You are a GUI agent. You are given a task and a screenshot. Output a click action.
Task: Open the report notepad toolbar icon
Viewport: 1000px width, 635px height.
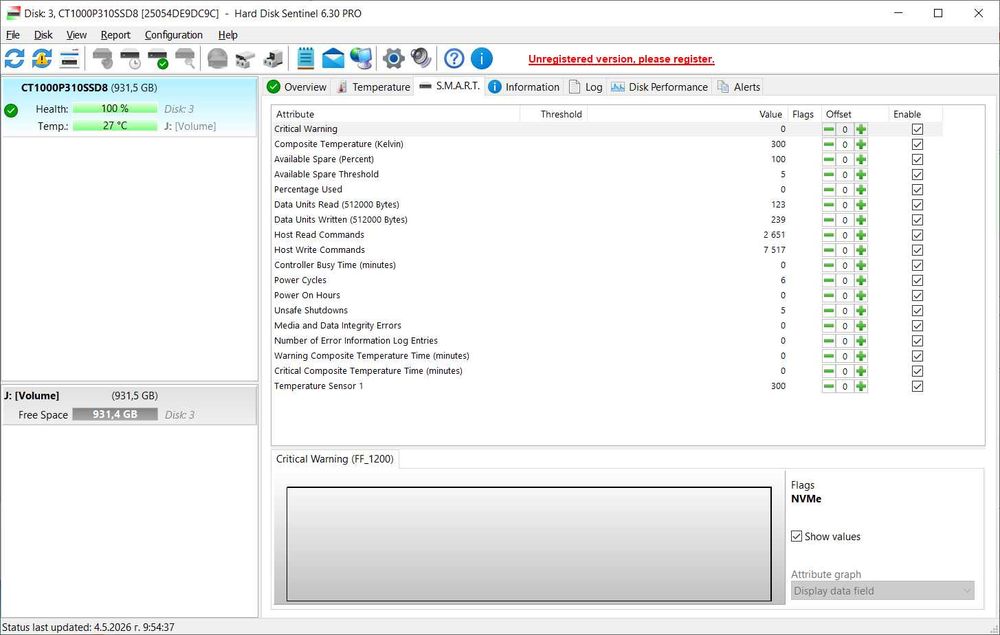pyautogui.click(x=305, y=59)
